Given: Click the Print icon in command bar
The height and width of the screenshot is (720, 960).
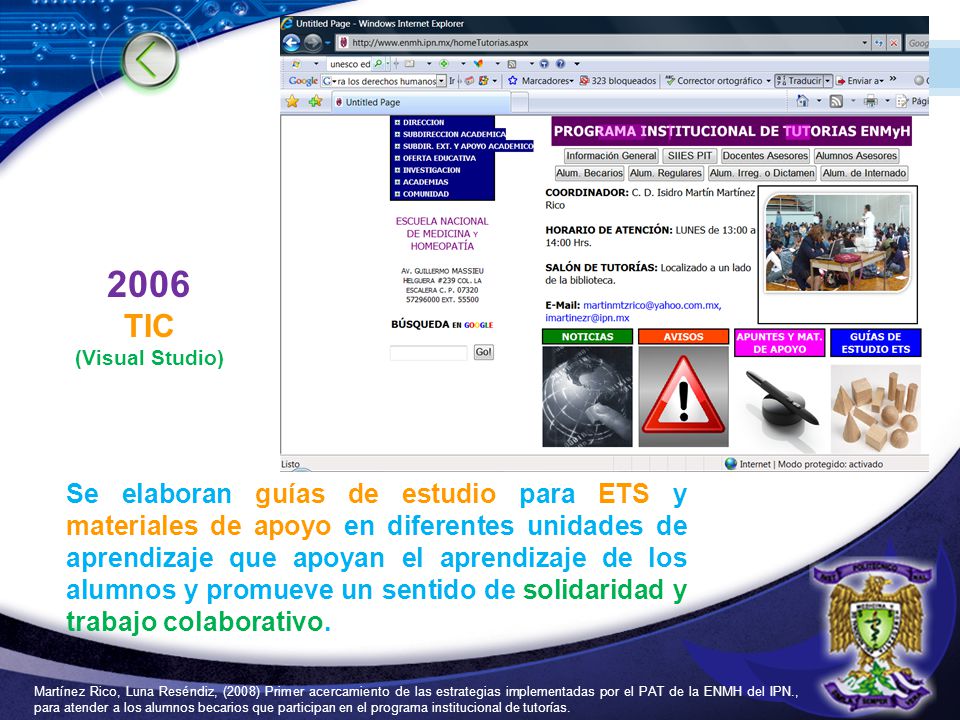Looking at the screenshot, I should [x=870, y=102].
